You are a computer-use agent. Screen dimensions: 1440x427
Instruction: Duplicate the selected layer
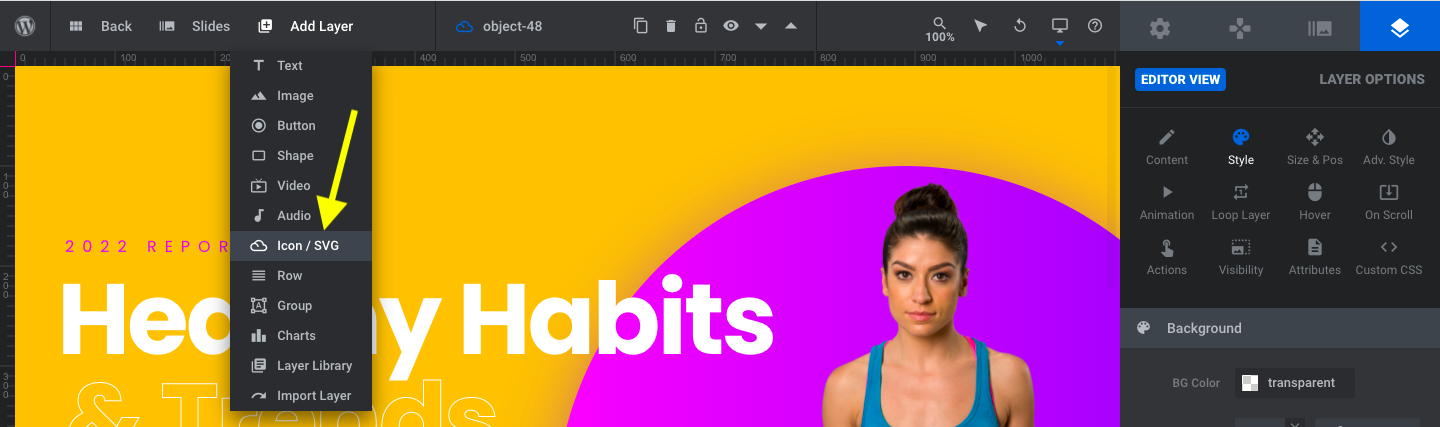(x=641, y=26)
